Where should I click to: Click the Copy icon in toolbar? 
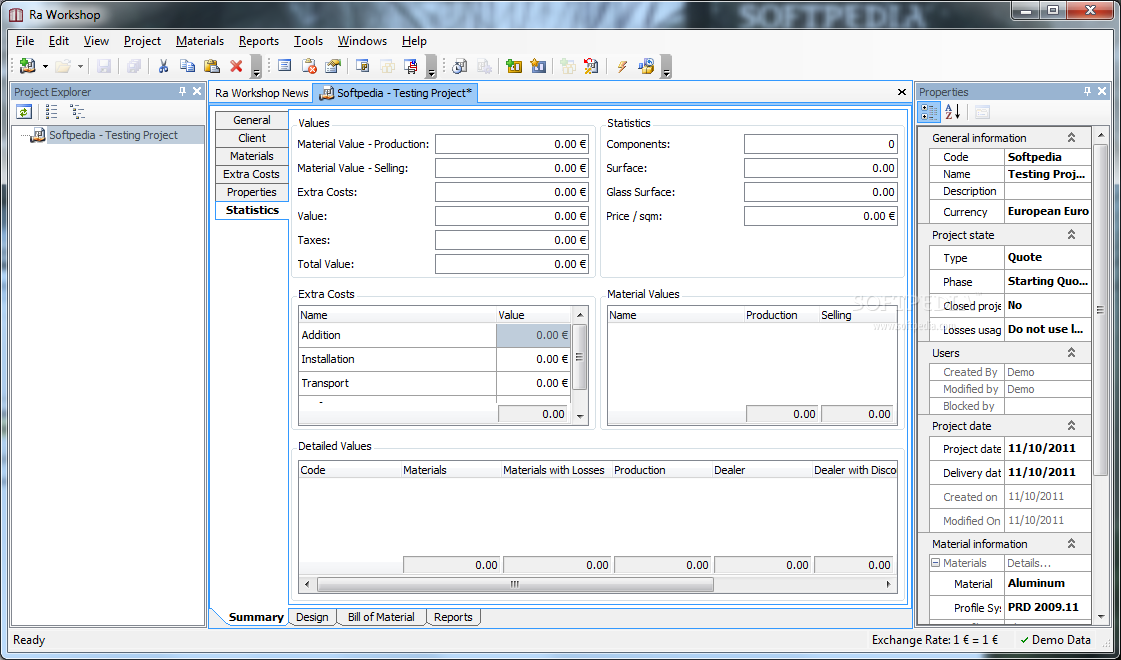[x=187, y=67]
